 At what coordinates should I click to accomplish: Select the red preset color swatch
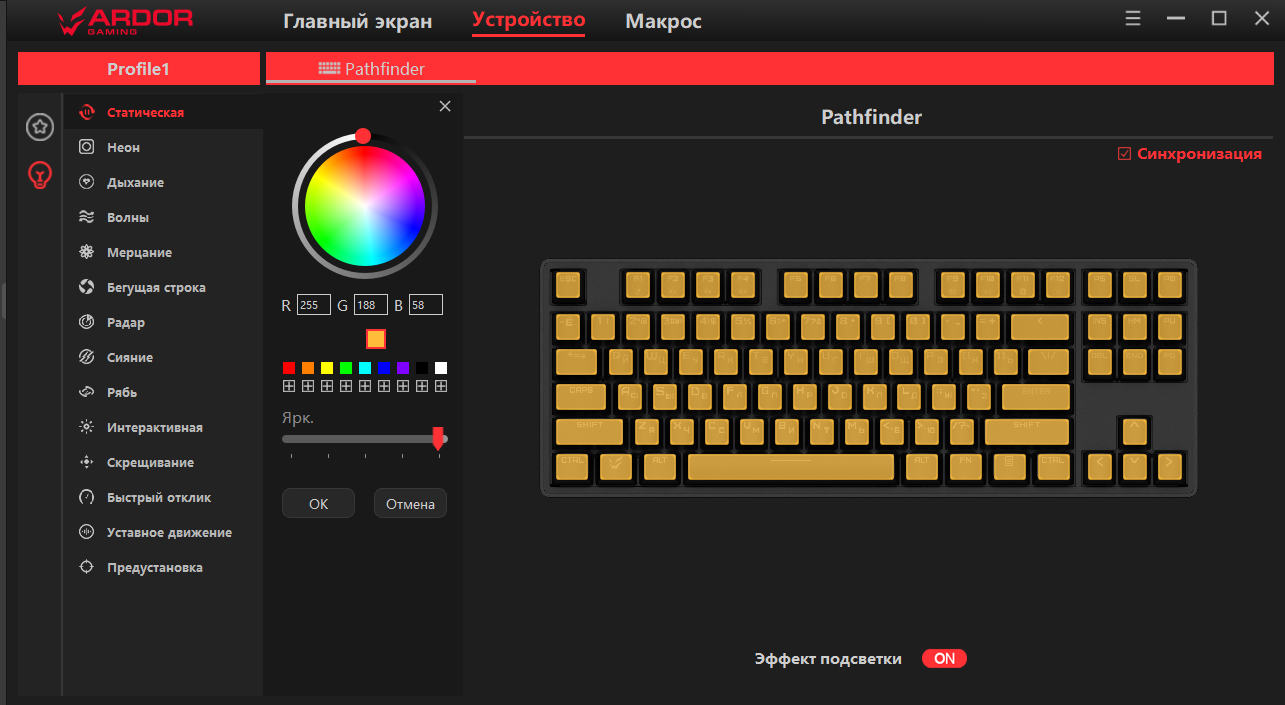click(x=289, y=368)
